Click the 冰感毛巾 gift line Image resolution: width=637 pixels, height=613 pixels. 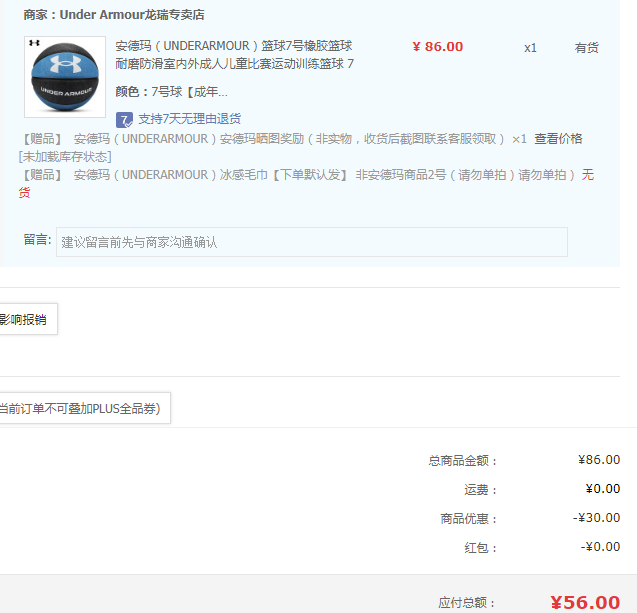(324, 175)
